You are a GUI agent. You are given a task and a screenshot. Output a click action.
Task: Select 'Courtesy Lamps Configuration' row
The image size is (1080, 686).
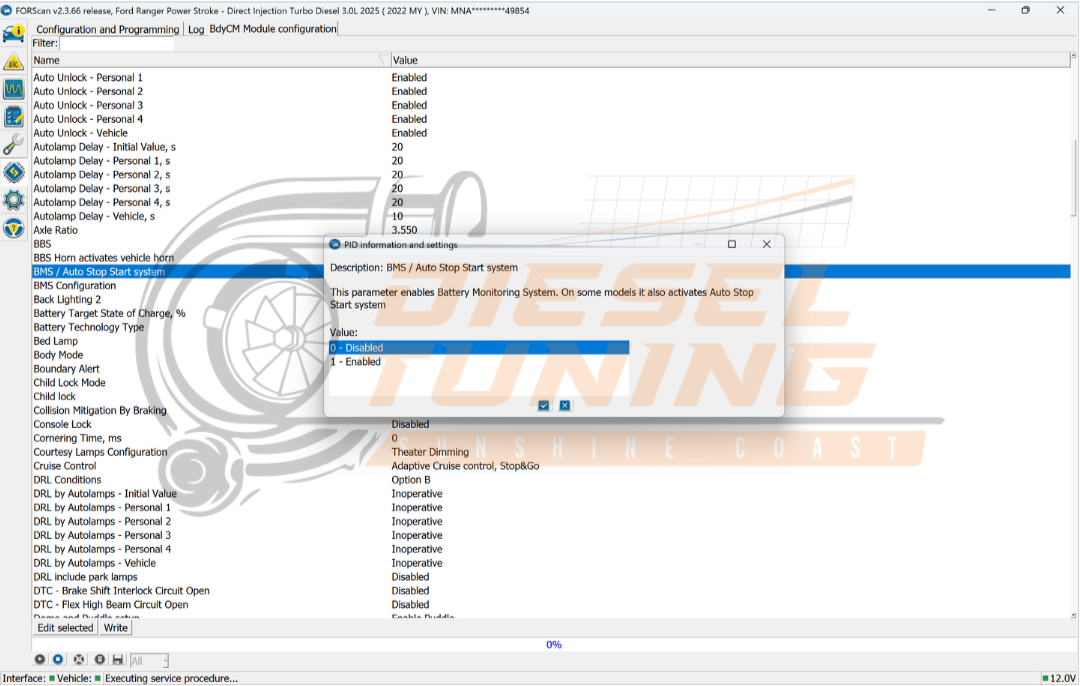pyautogui.click(x=551, y=453)
